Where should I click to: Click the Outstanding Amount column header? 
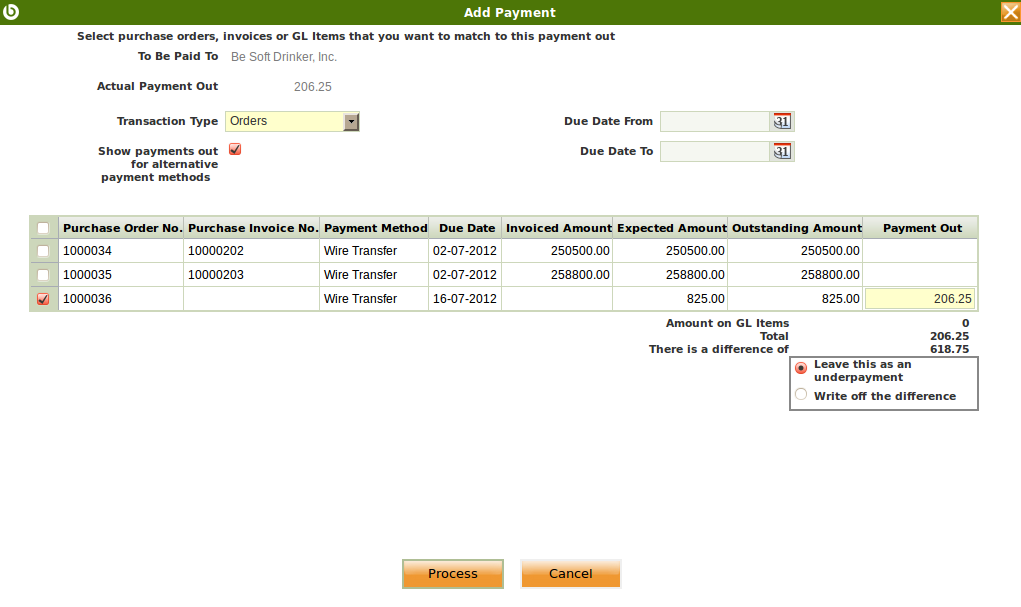pyautogui.click(x=796, y=228)
